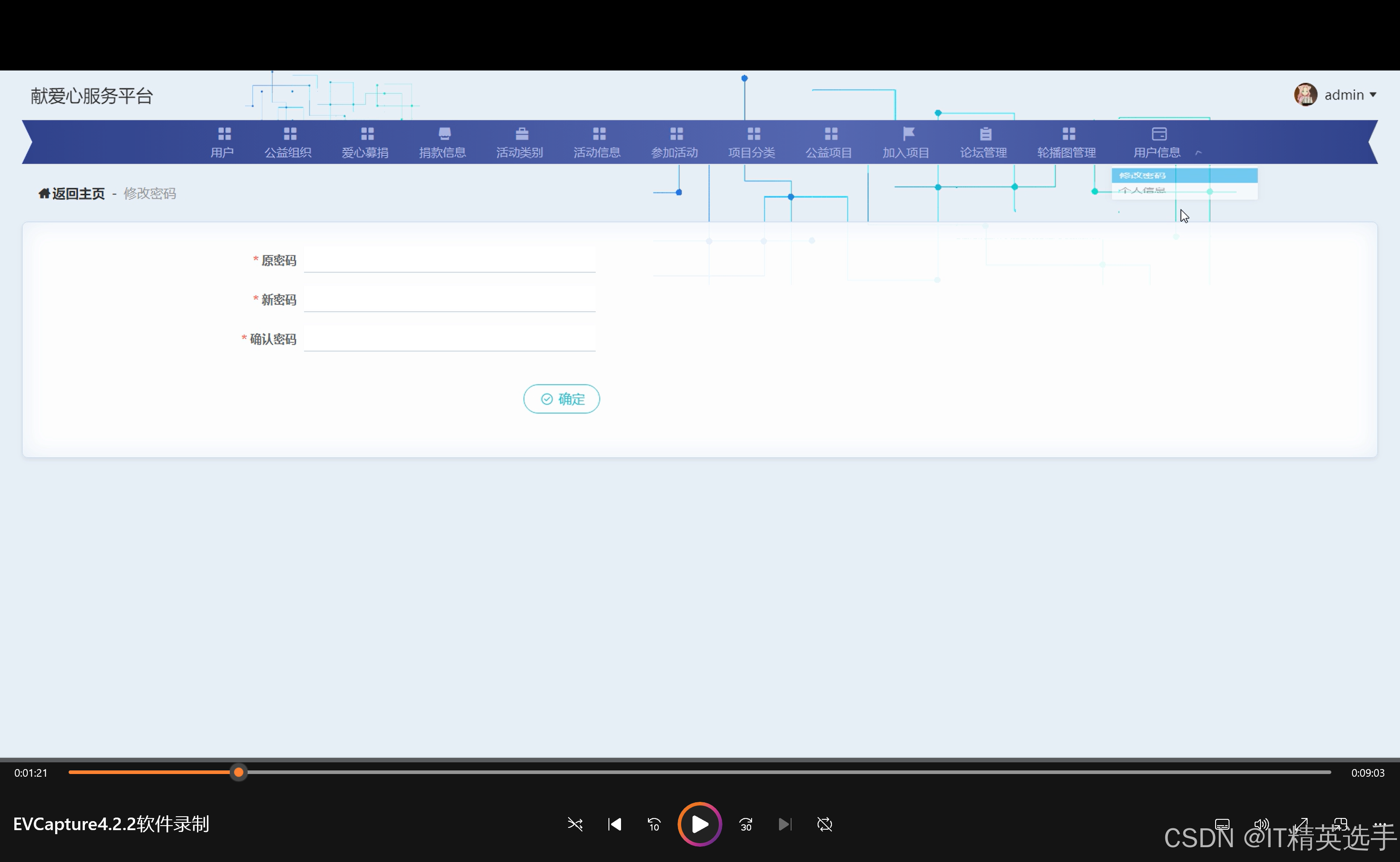
Task: Focus the 原密码 input field
Action: coord(449,260)
